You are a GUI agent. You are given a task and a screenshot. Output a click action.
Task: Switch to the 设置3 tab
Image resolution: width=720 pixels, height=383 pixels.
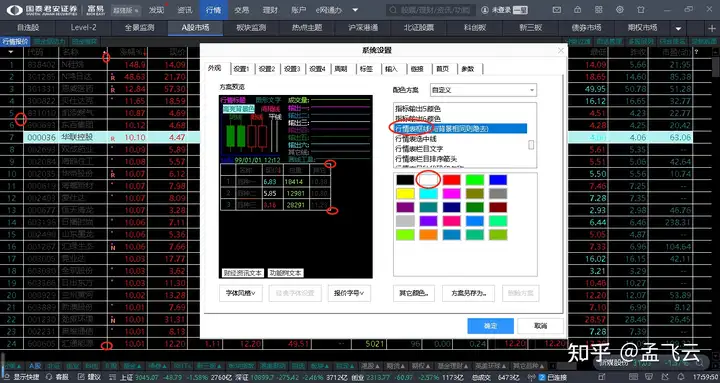(292, 69)
